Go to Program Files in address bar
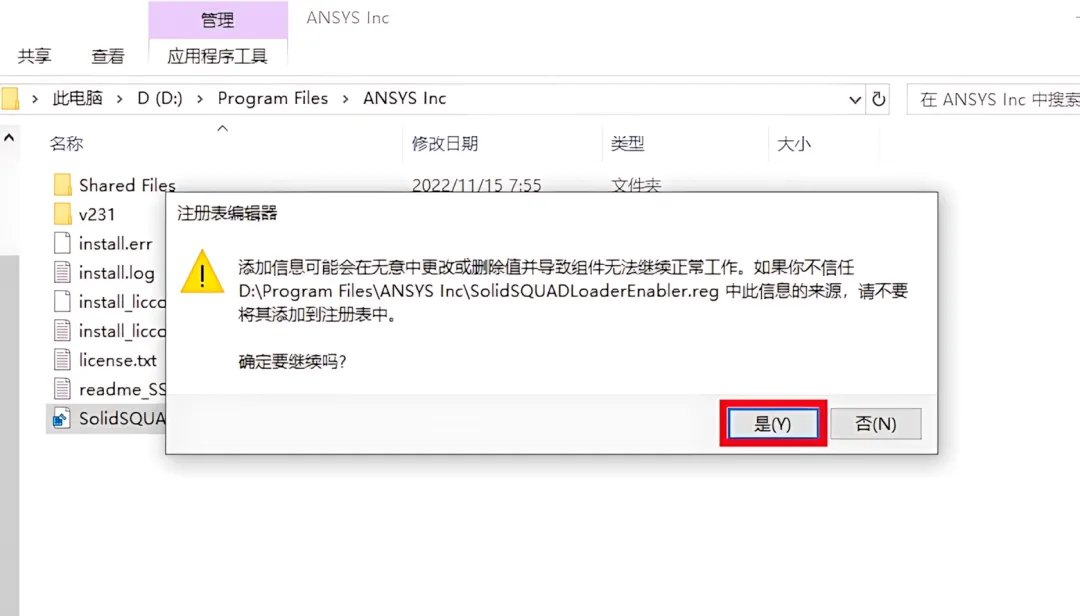This screenshot has height=616, width=1080. (273, 99)
